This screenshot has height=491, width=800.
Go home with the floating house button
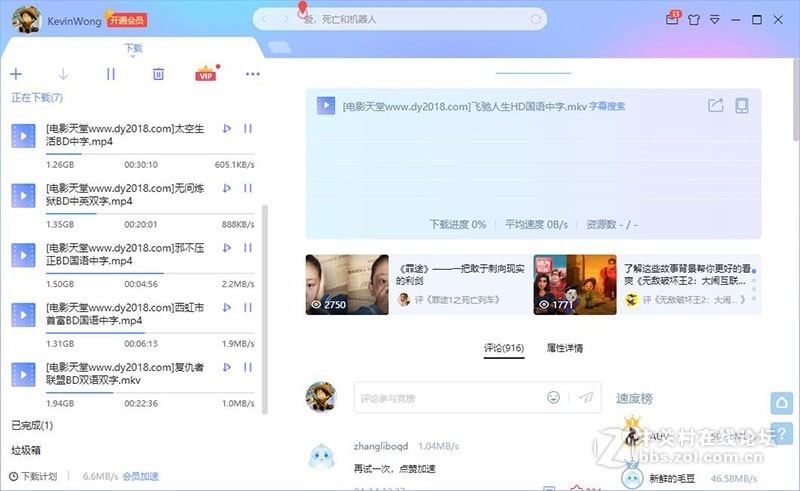(782, 403)
